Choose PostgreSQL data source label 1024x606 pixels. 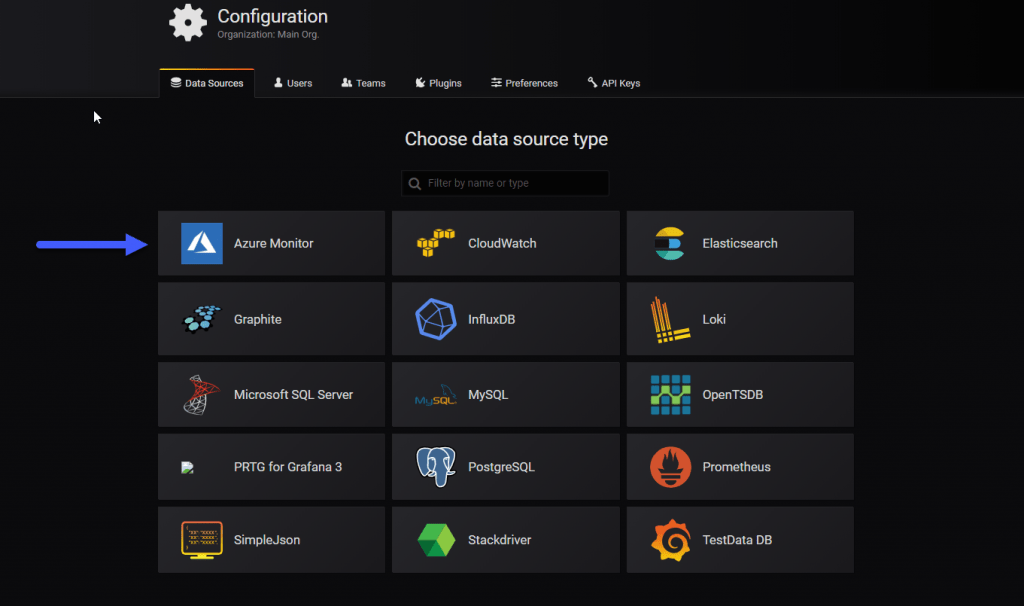502,467
